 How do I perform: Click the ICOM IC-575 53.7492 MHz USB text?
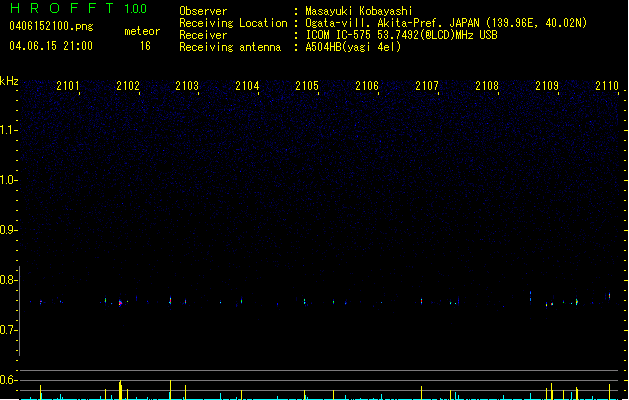(x=401, y=35)
